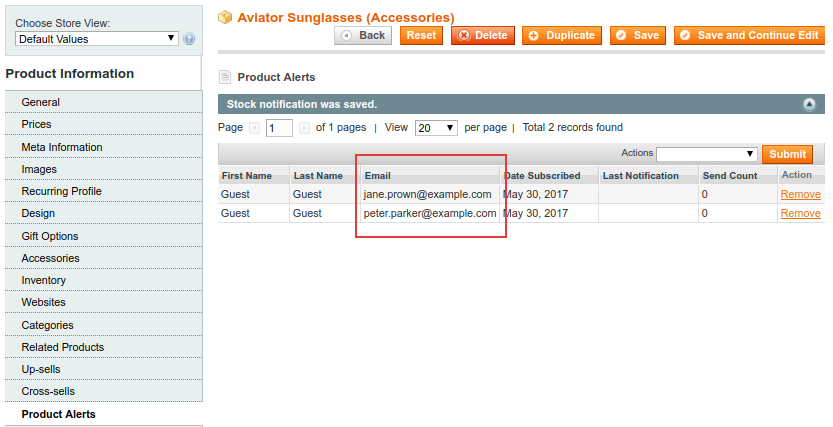Click 'Total 2 records found' text

(573, 127)
